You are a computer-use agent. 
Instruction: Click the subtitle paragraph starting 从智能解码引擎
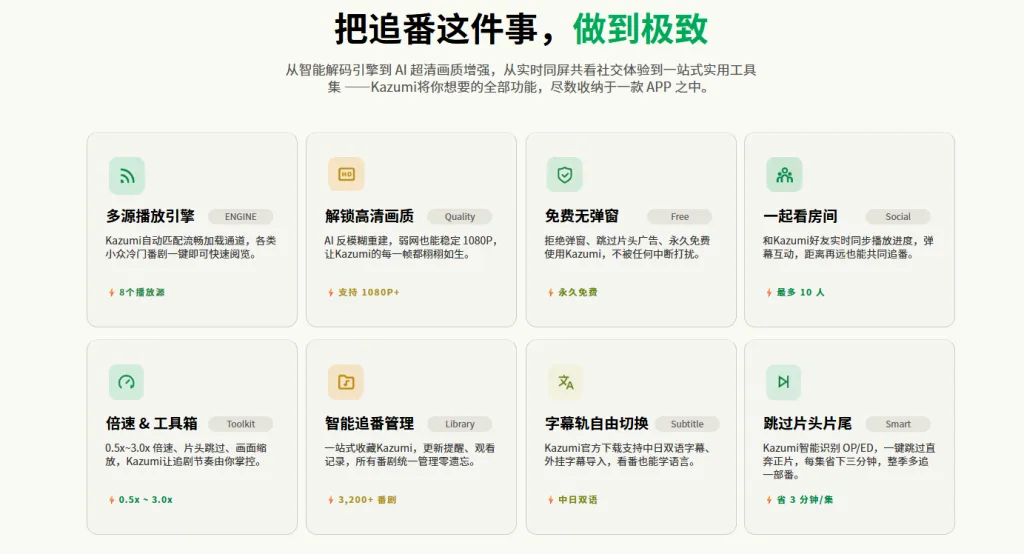click(x=520, y=78)
